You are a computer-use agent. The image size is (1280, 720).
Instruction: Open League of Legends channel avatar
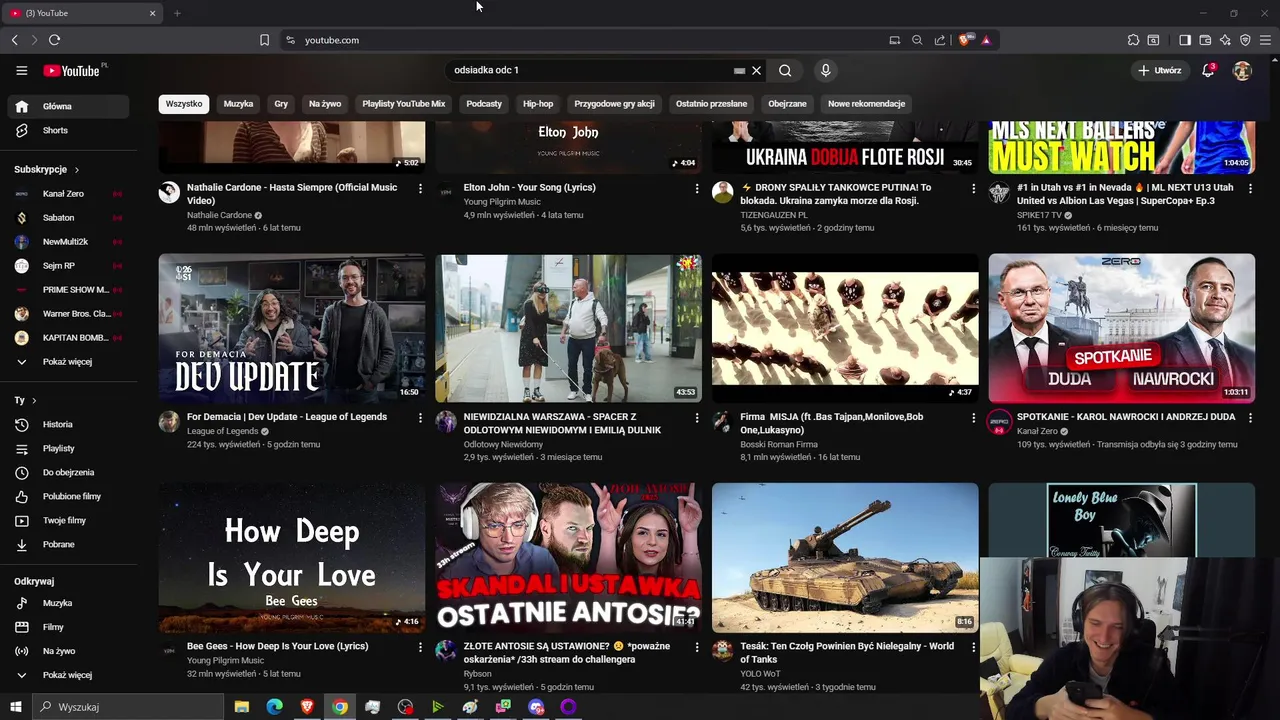(x=169, y=422)
